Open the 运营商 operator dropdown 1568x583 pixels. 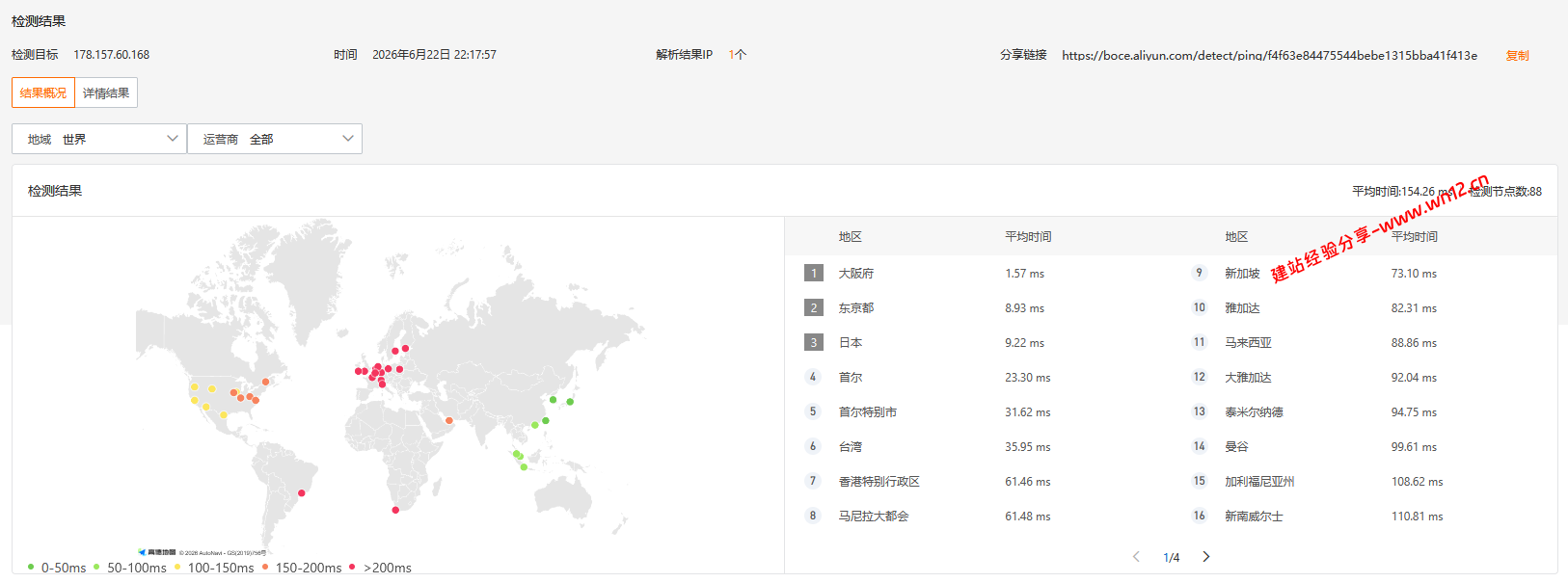click(275, 139)
